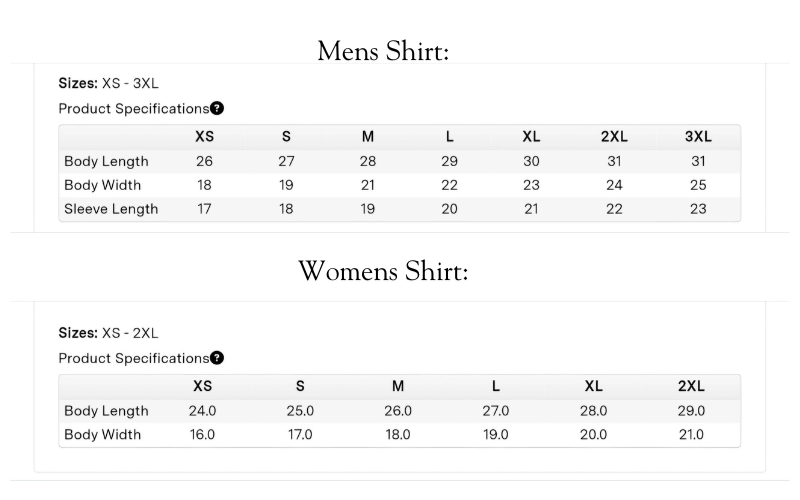
Task: Click Body Length label in Mens table
Action: 106,161
